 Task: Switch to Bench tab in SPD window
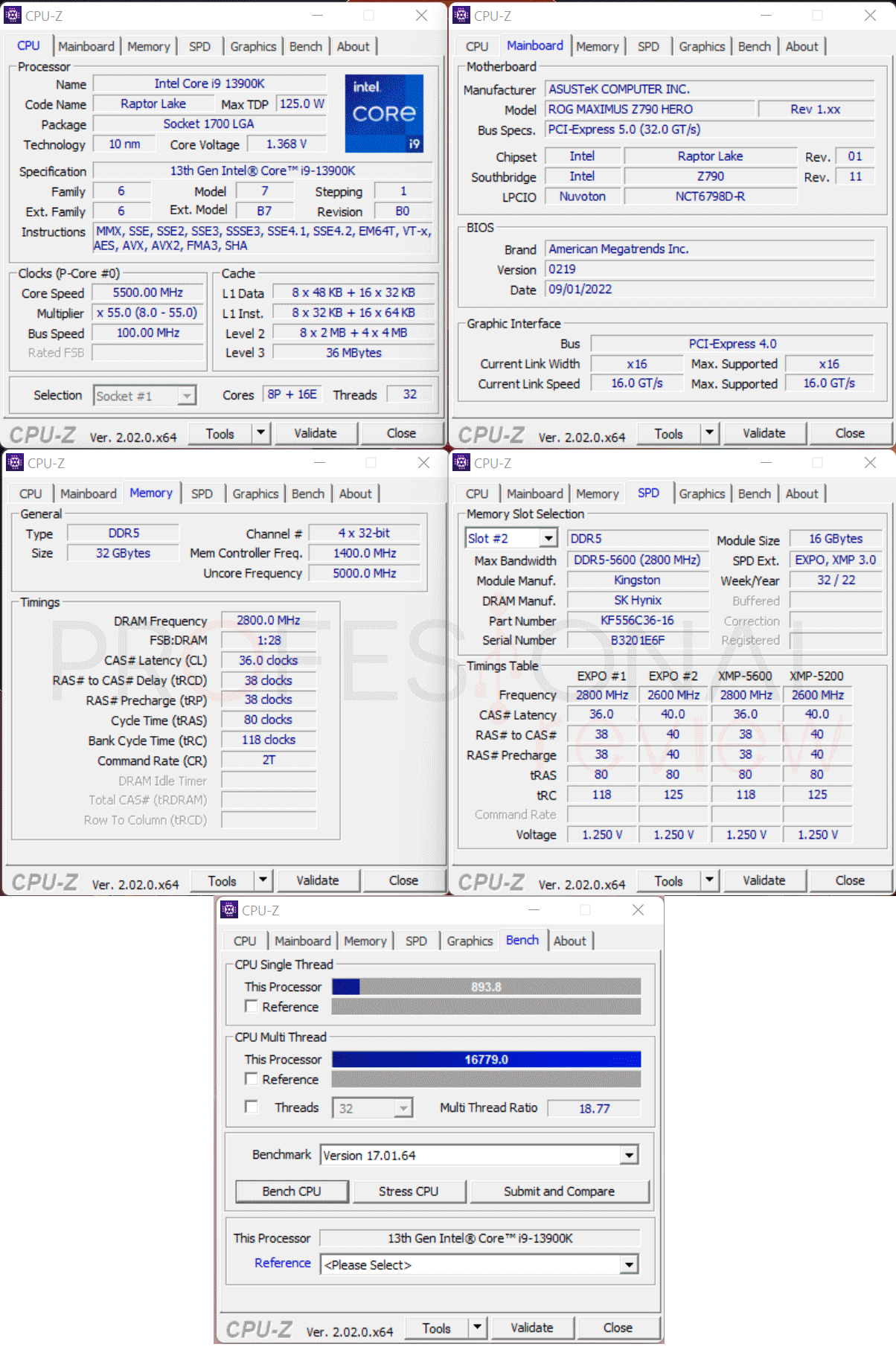[x=755, y=493]
